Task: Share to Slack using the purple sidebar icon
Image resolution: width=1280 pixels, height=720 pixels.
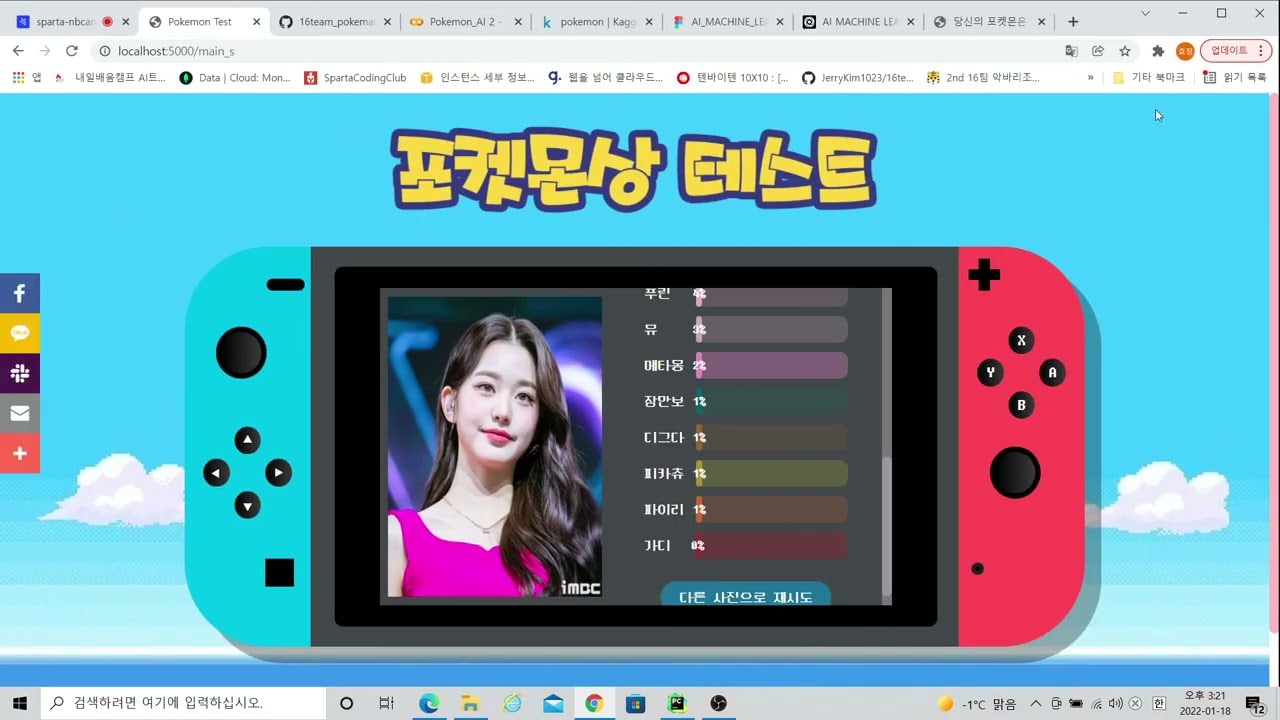Action: point(20,374)
